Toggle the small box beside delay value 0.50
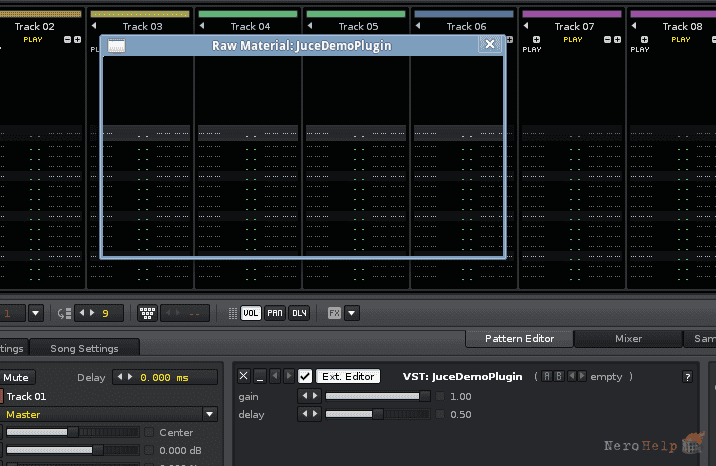 [440, 414]
